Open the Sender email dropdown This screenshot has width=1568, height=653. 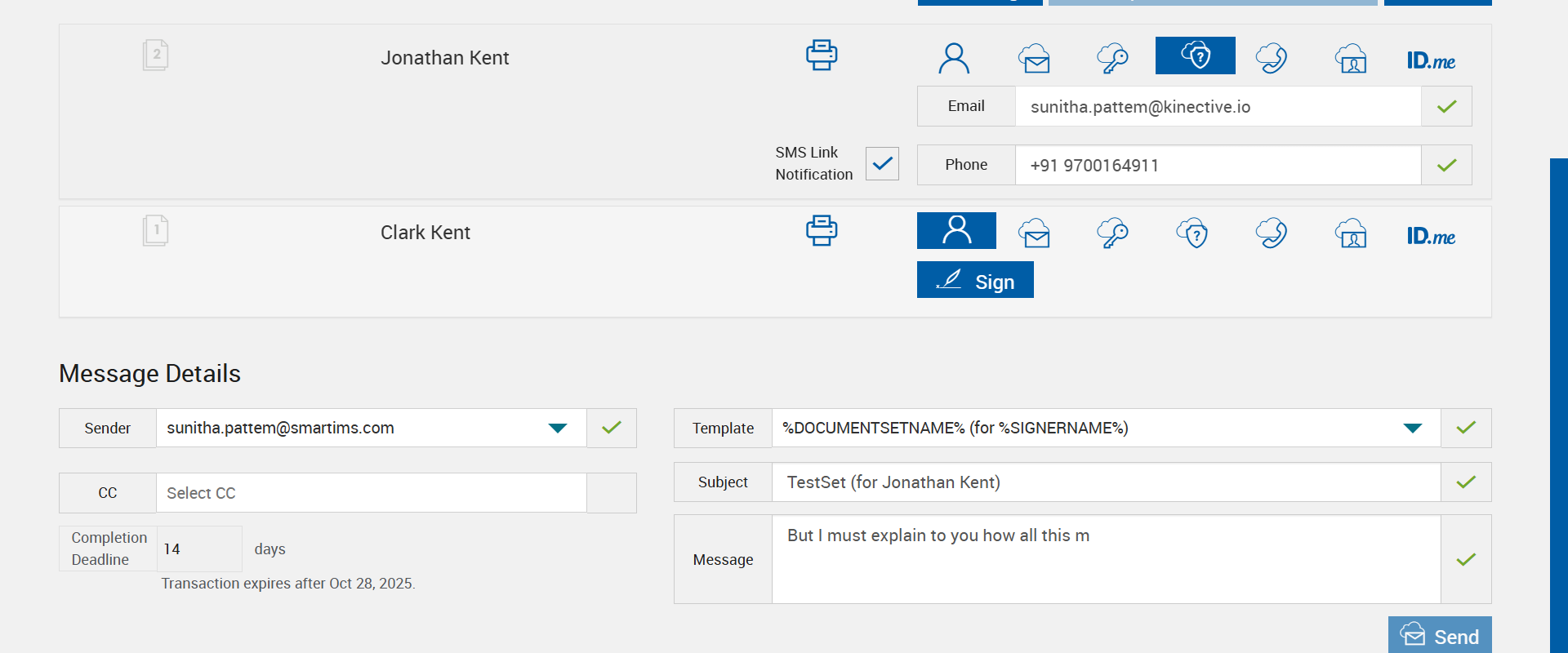pyautogui.click(x=558, y=429)
